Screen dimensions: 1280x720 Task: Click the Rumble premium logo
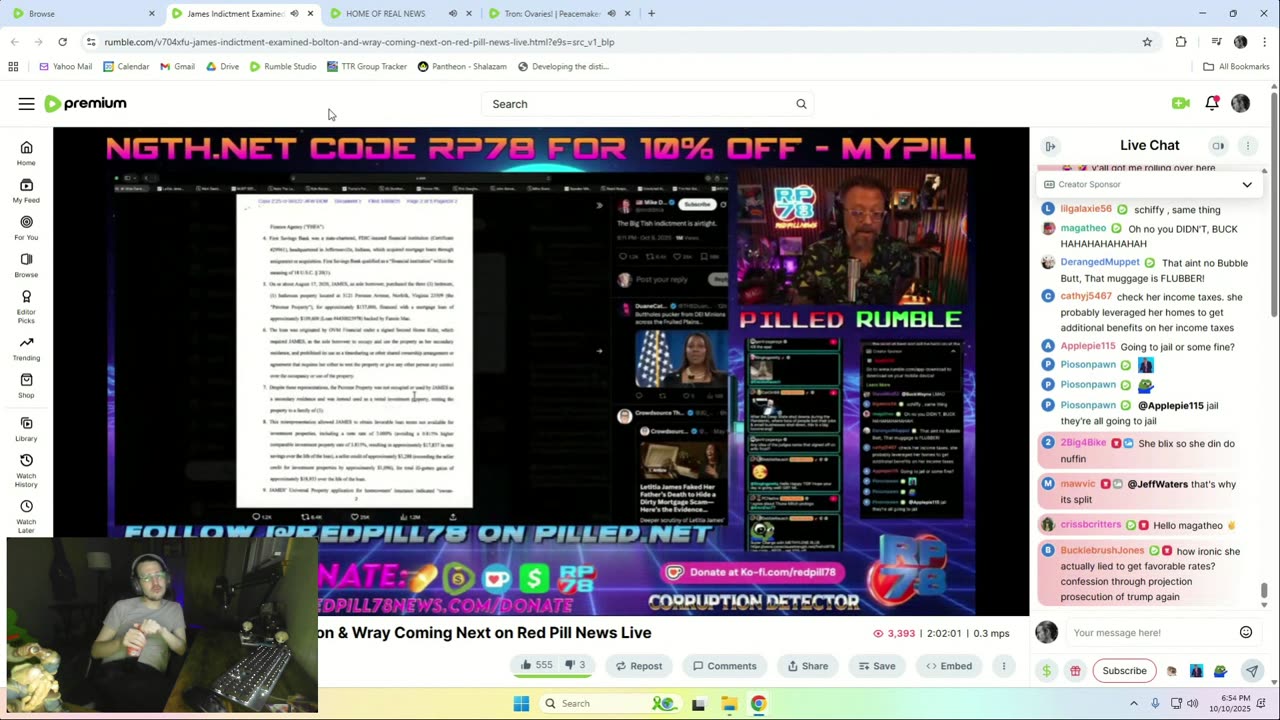86,104
